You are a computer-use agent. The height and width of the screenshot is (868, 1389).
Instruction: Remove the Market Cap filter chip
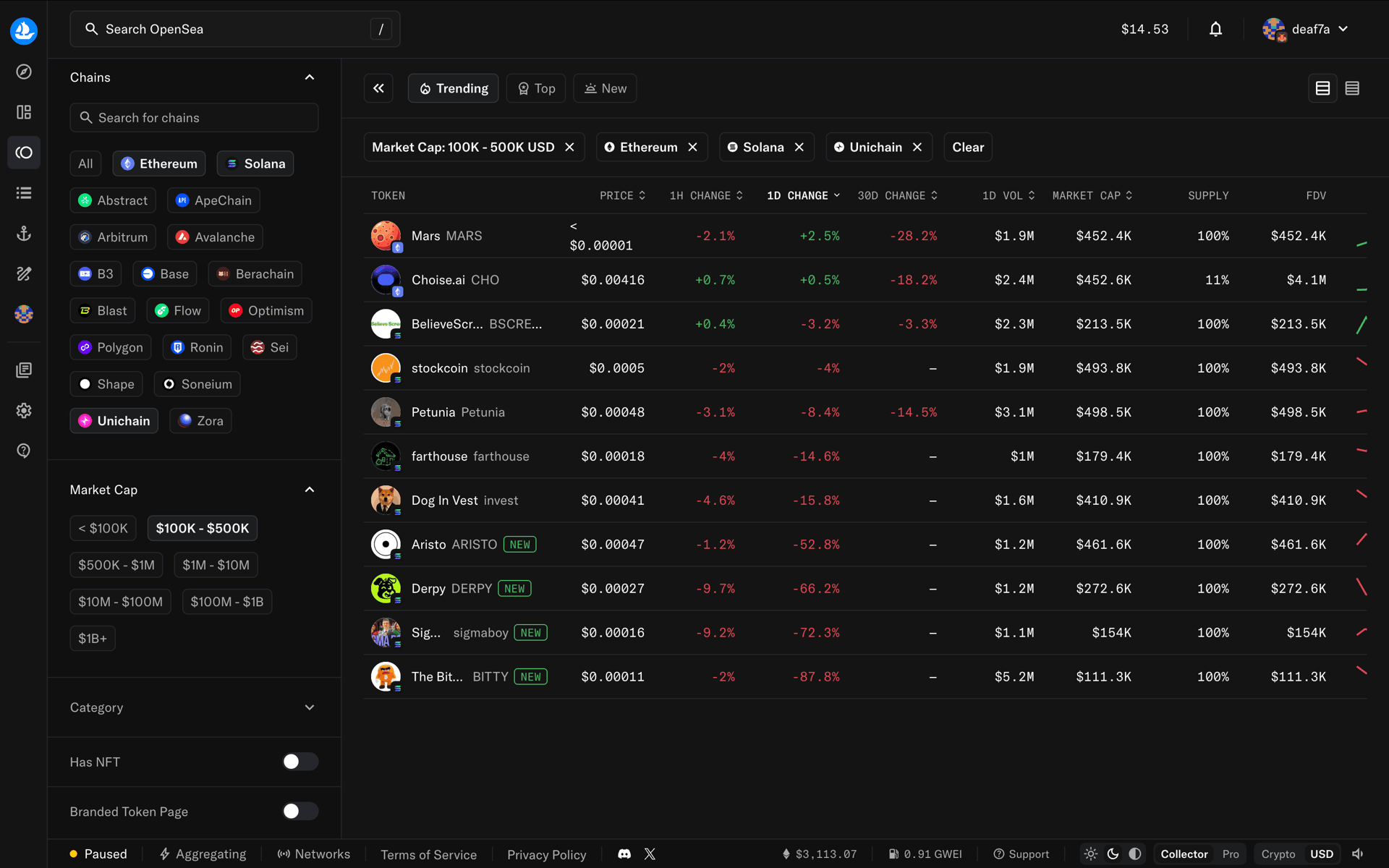click(569, 148)
